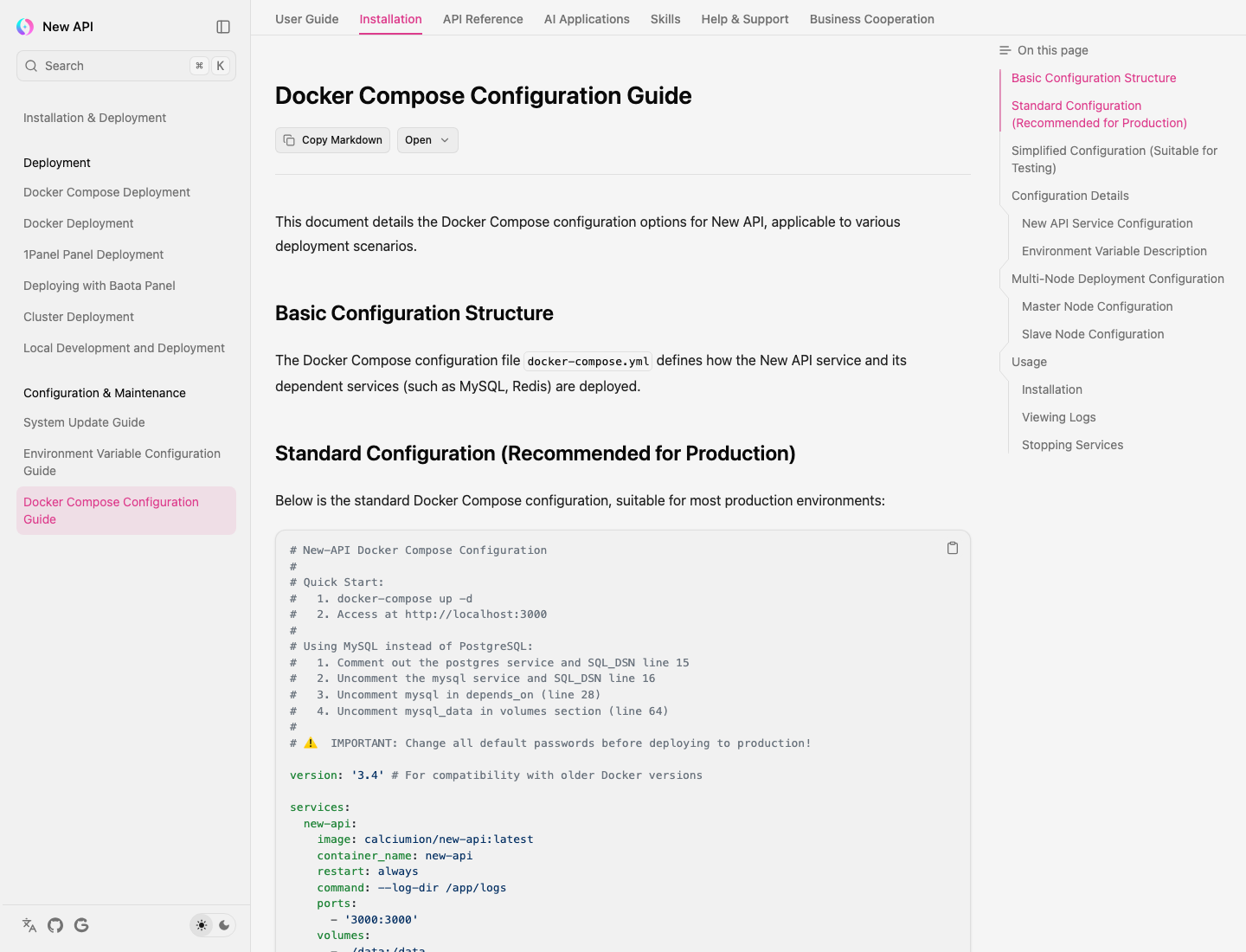Jump to Viewing Logs outline entry
Screen dimensions: 1246x952
click(1059, 417)
